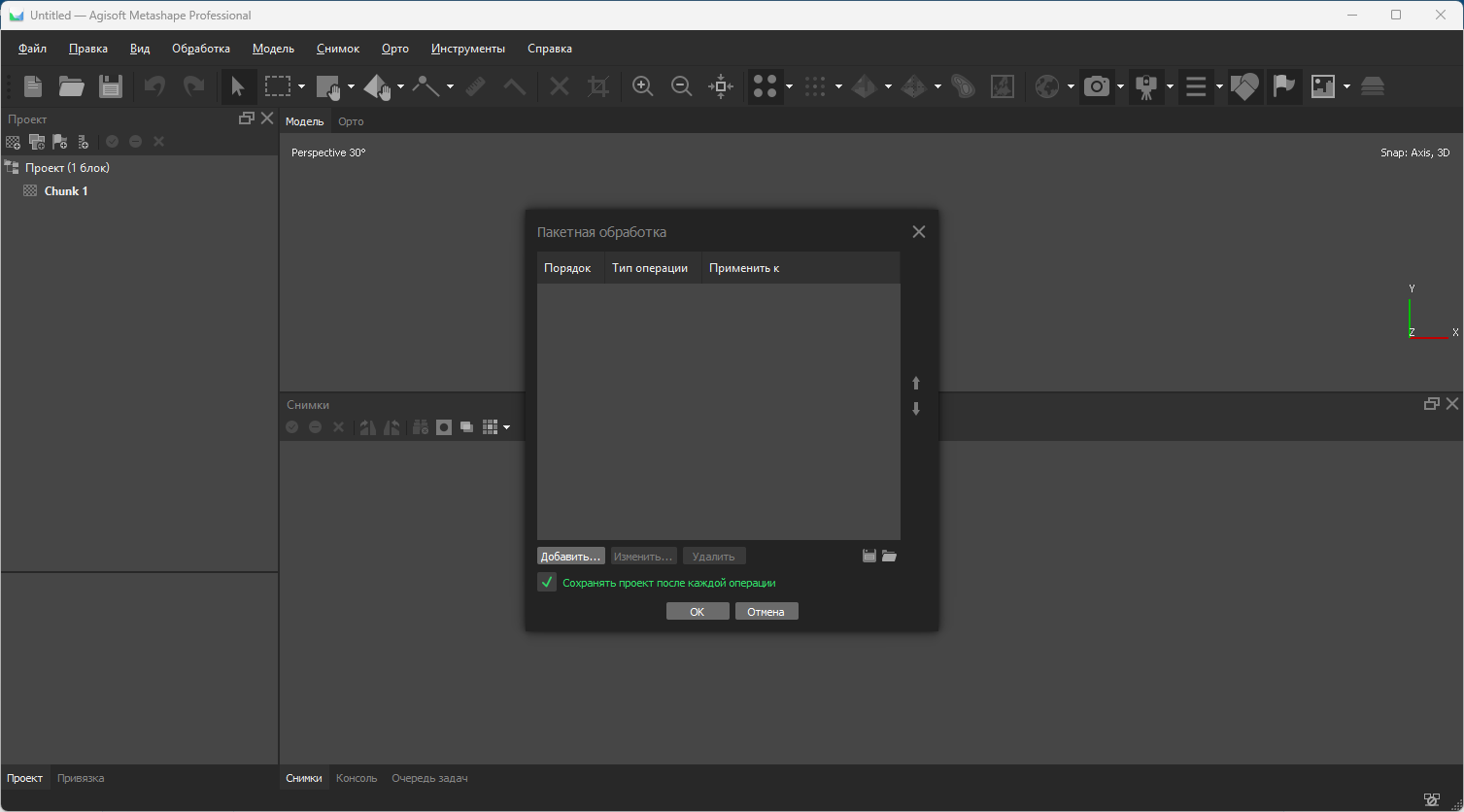Image resolution: width=1464 pixels, height=812 pixels.
Task: Select Chunk 1 in project tree
Action: (66, 191)
